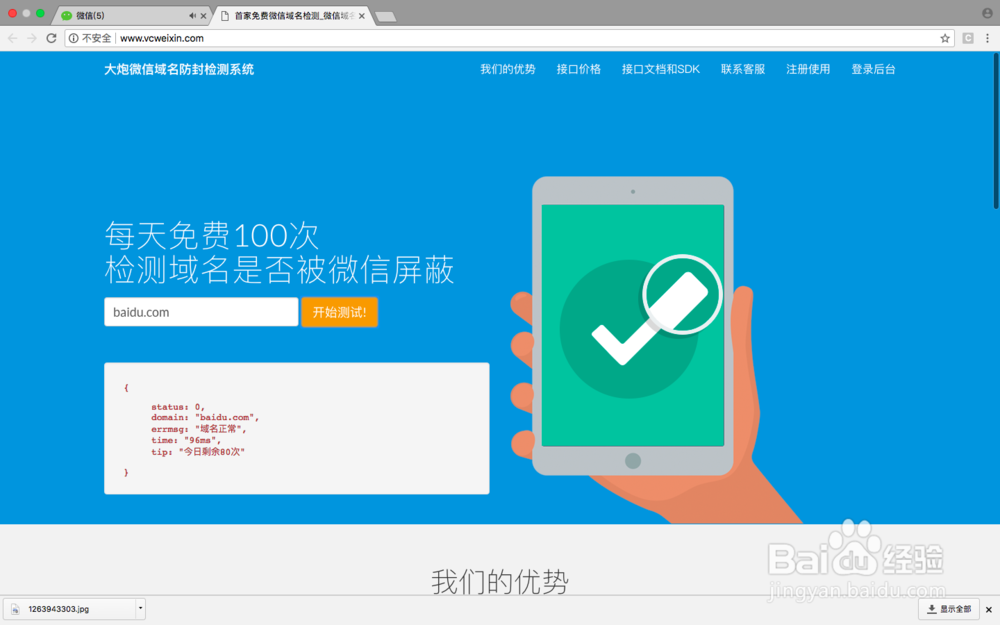Viewport: 1000px width, 625px height.
Task: Open the 接口价格 nav link
Action: coord(578,69)
